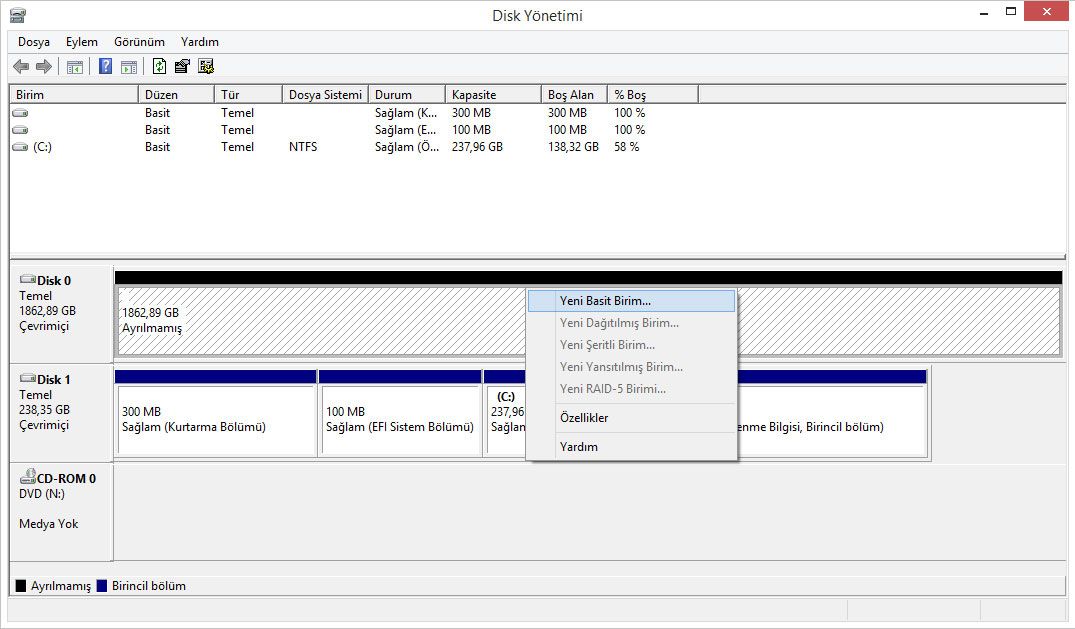Click the CD-ROM 0 drive icon
Viewport: 1075px width, 629px height.
point(27,476)
